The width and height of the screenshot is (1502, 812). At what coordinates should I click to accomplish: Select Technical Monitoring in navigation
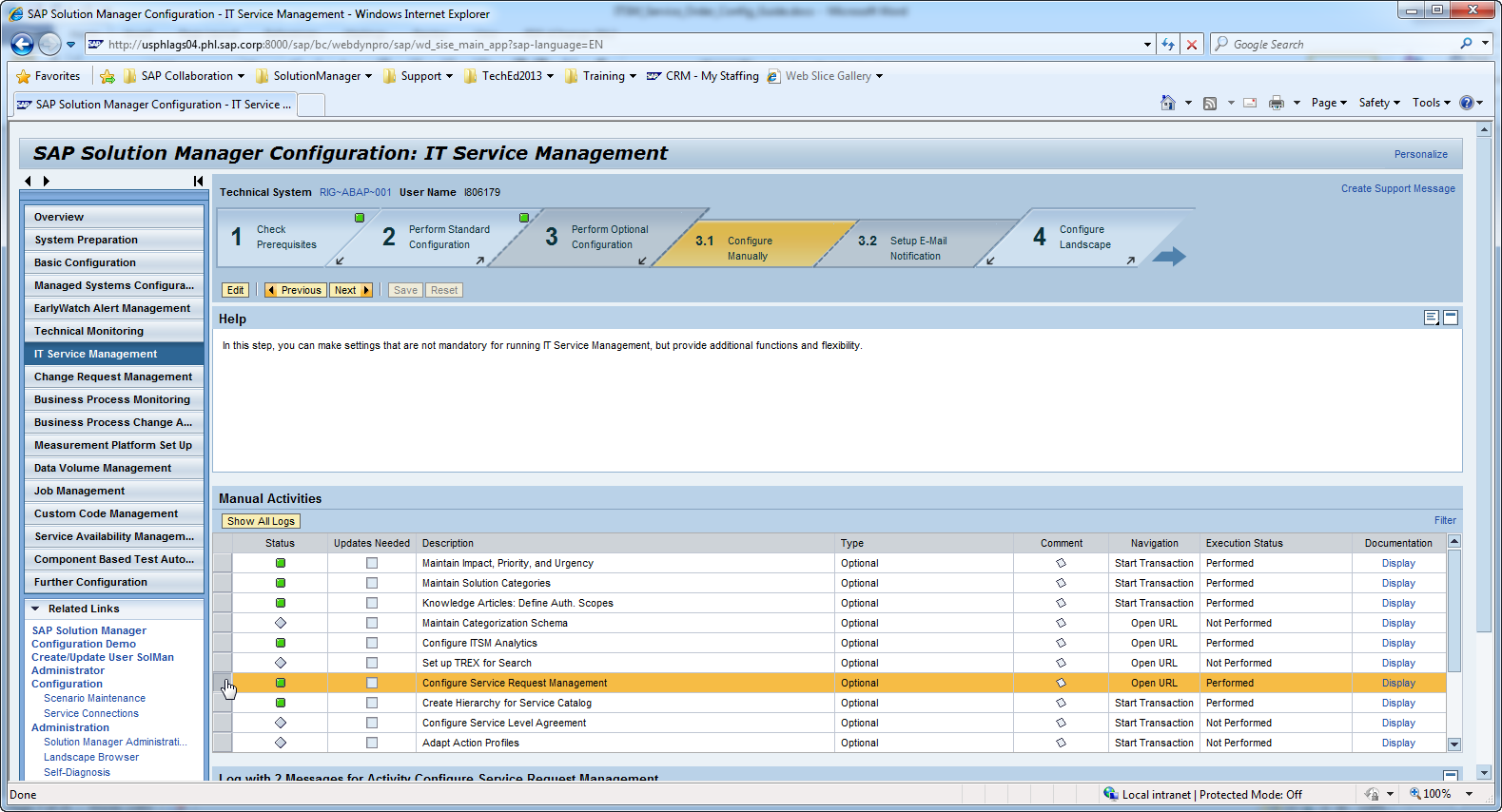113,331
